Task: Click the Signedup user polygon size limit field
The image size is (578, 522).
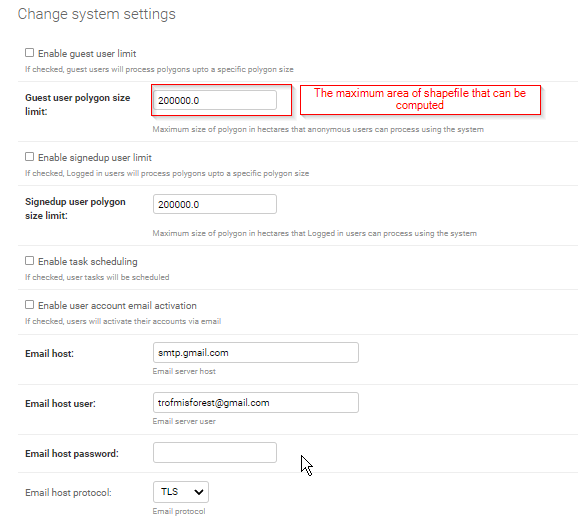Action: point(215,204)
